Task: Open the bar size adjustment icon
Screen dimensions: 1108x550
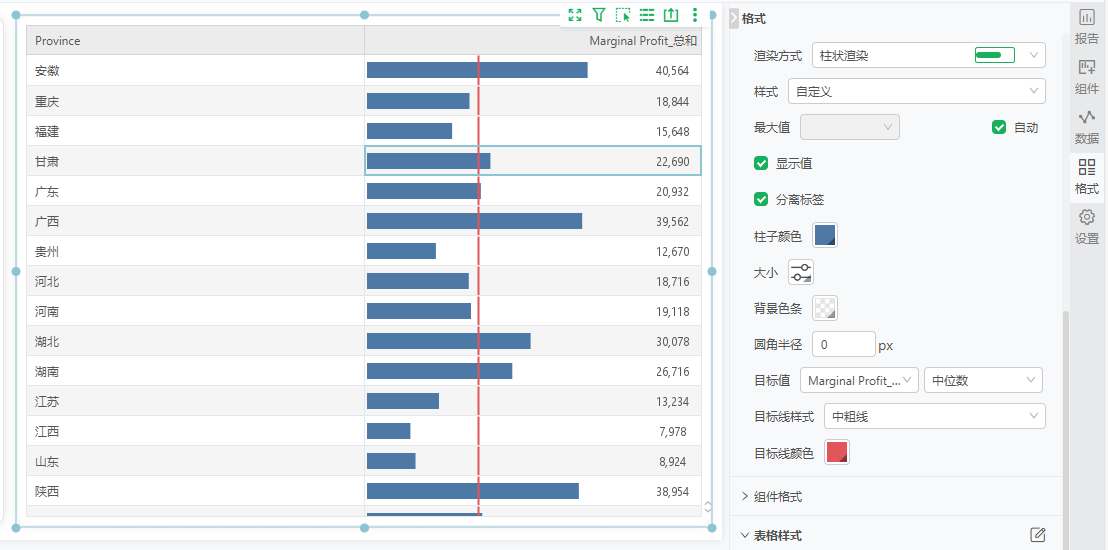Action: click(x=801, y=271)
